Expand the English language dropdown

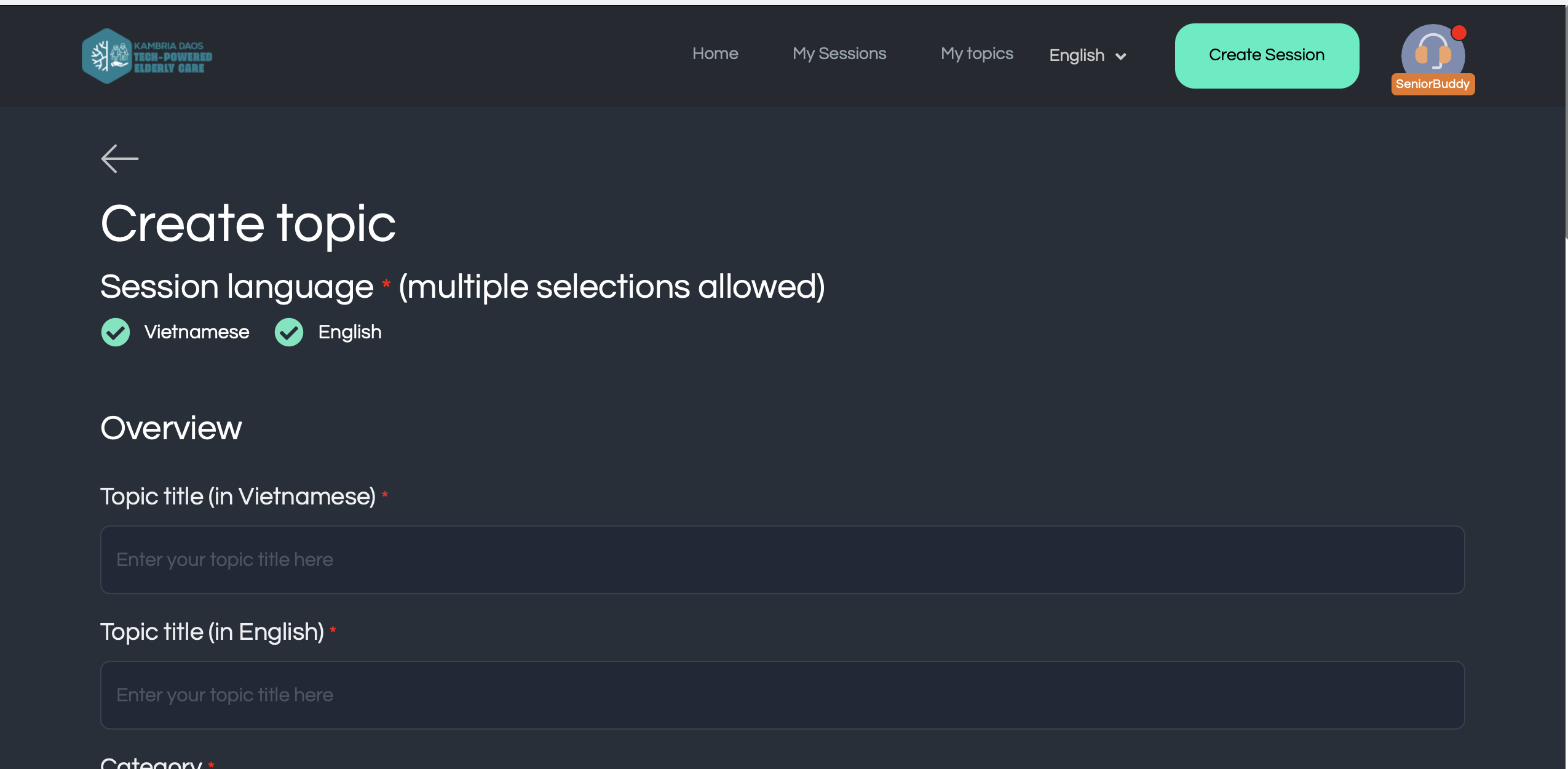[1088, 55]
